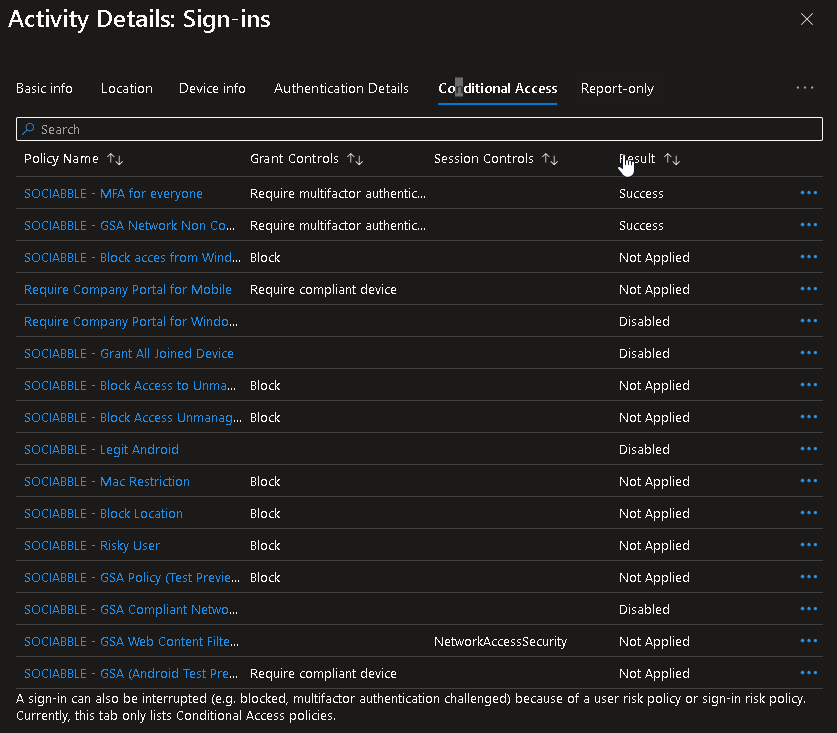Open ellipsis menu for GSA Network Non Co... row

pos(809,225)
